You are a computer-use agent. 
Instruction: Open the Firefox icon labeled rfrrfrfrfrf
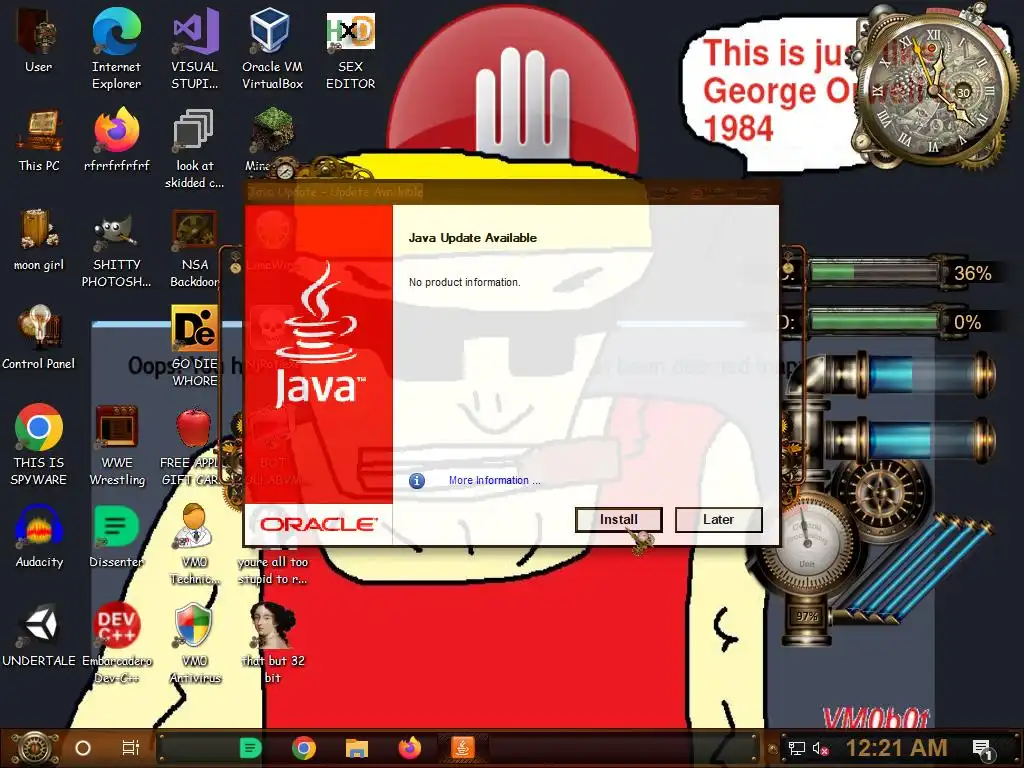[x=117, y=140]
